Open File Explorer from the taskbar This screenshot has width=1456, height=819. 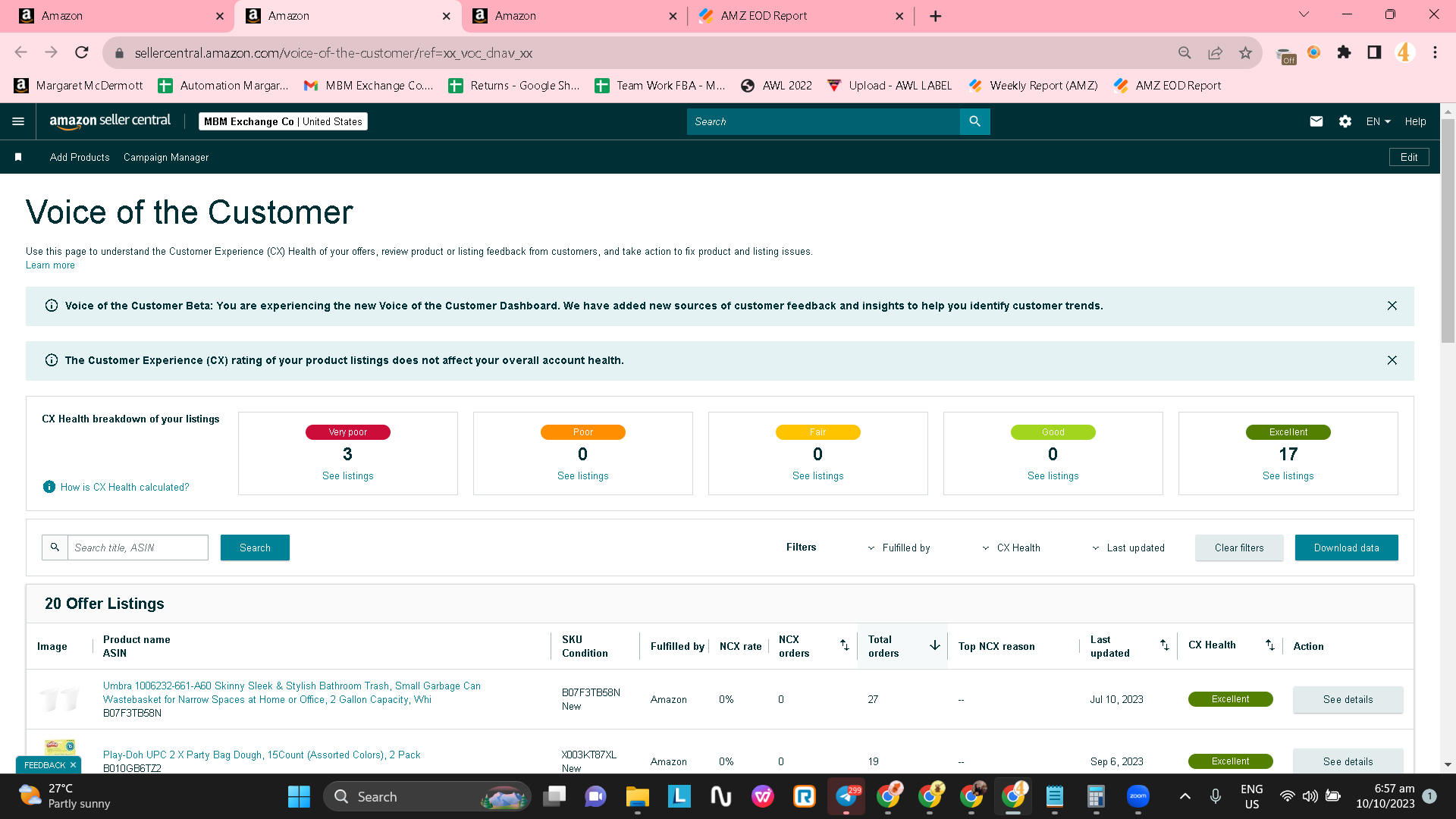click(638, 796)
